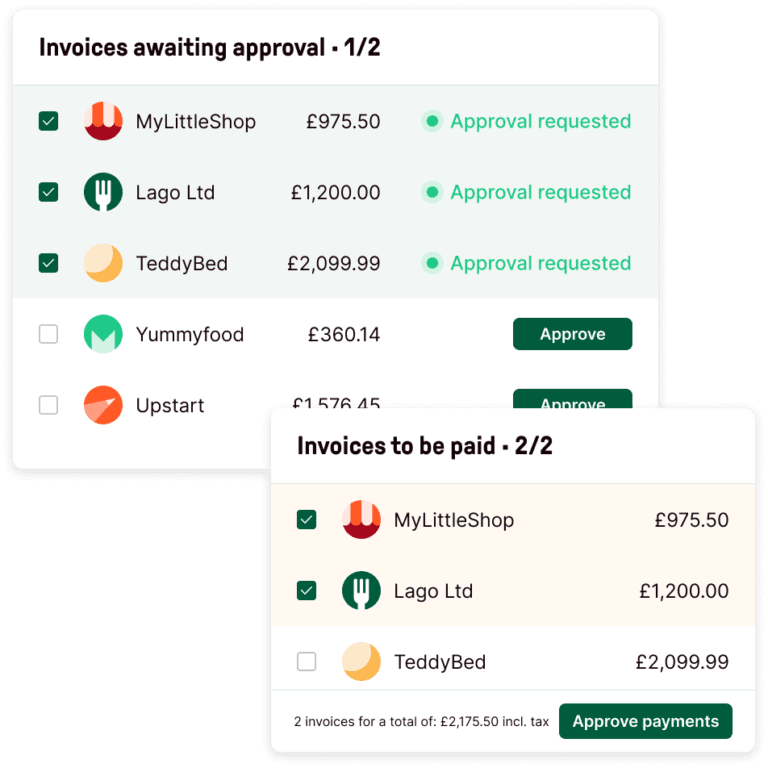Uncheck MyLittleShop checkbox in invoices to be paid
Image resolution: width=768 pixels, height=768 pixels.
(x=307, y=520)
